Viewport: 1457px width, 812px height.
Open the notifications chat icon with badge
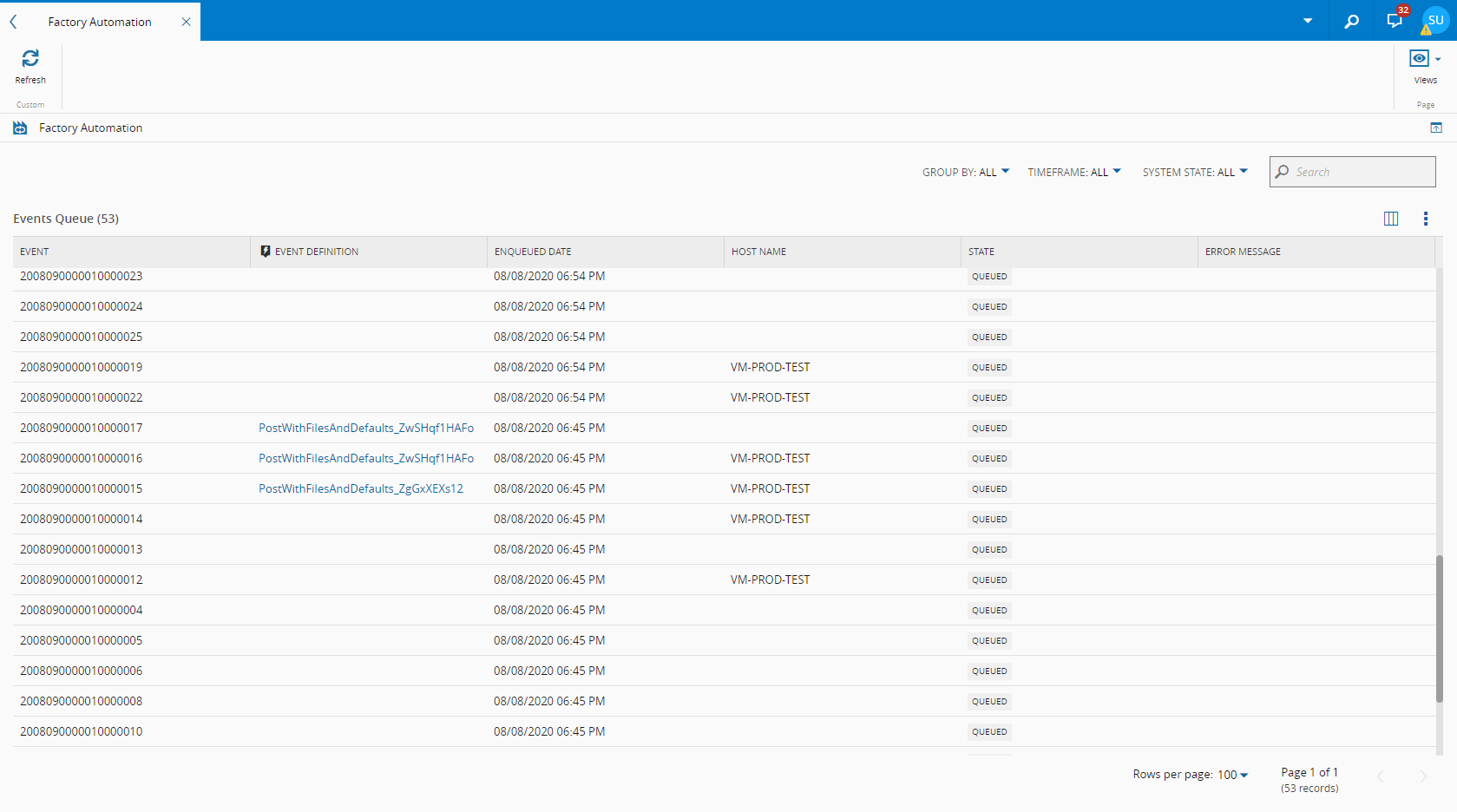[1395, 20]
